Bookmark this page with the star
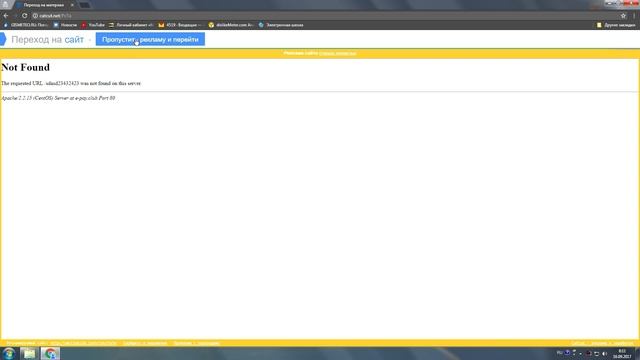 point(623,16)
